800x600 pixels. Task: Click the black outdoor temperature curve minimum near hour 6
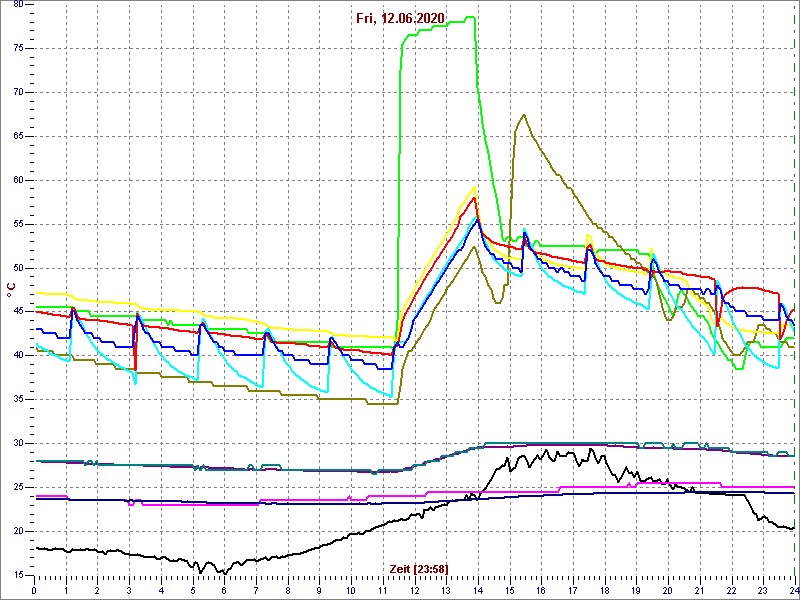coord(224,572)
